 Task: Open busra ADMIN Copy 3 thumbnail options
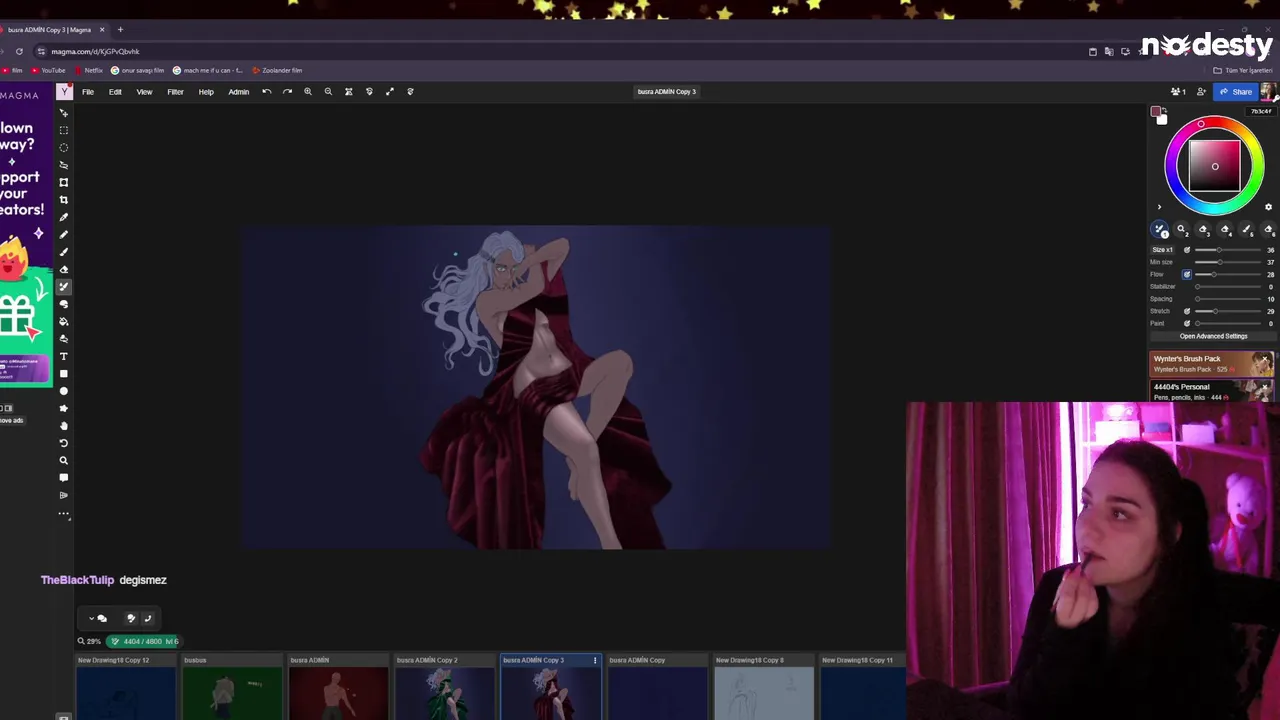coord(595,660)
